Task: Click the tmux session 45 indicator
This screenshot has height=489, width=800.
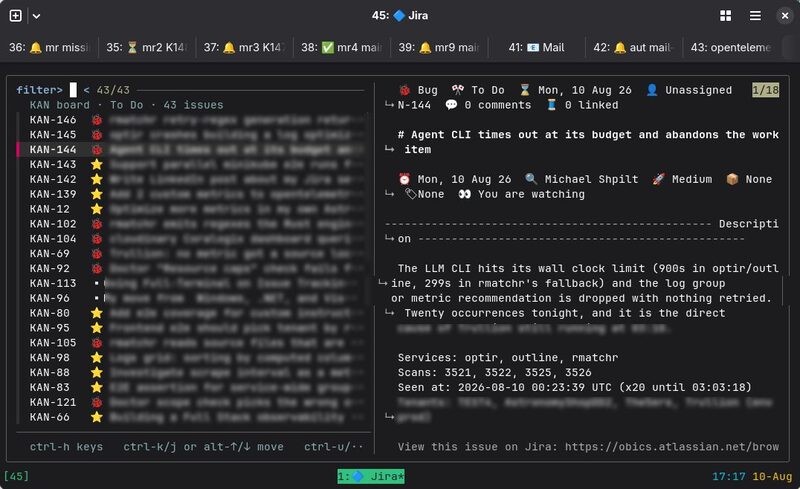Action: click(16, 476)
